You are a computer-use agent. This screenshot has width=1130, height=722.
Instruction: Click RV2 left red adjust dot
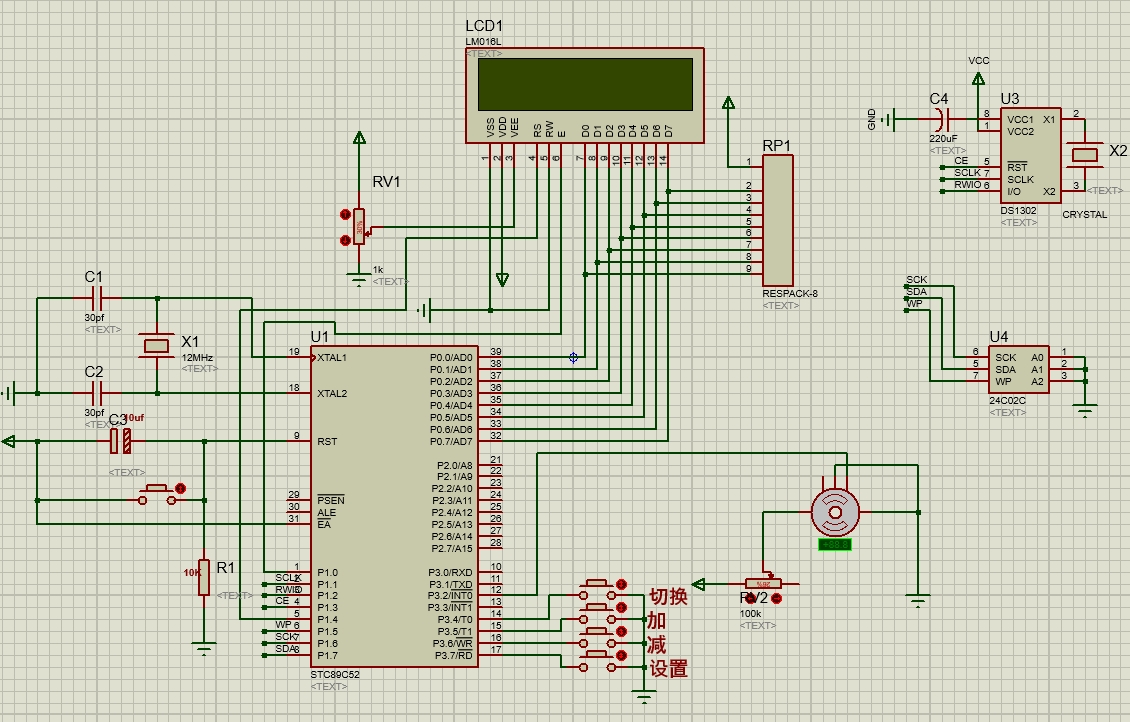[x=751, y=598]
